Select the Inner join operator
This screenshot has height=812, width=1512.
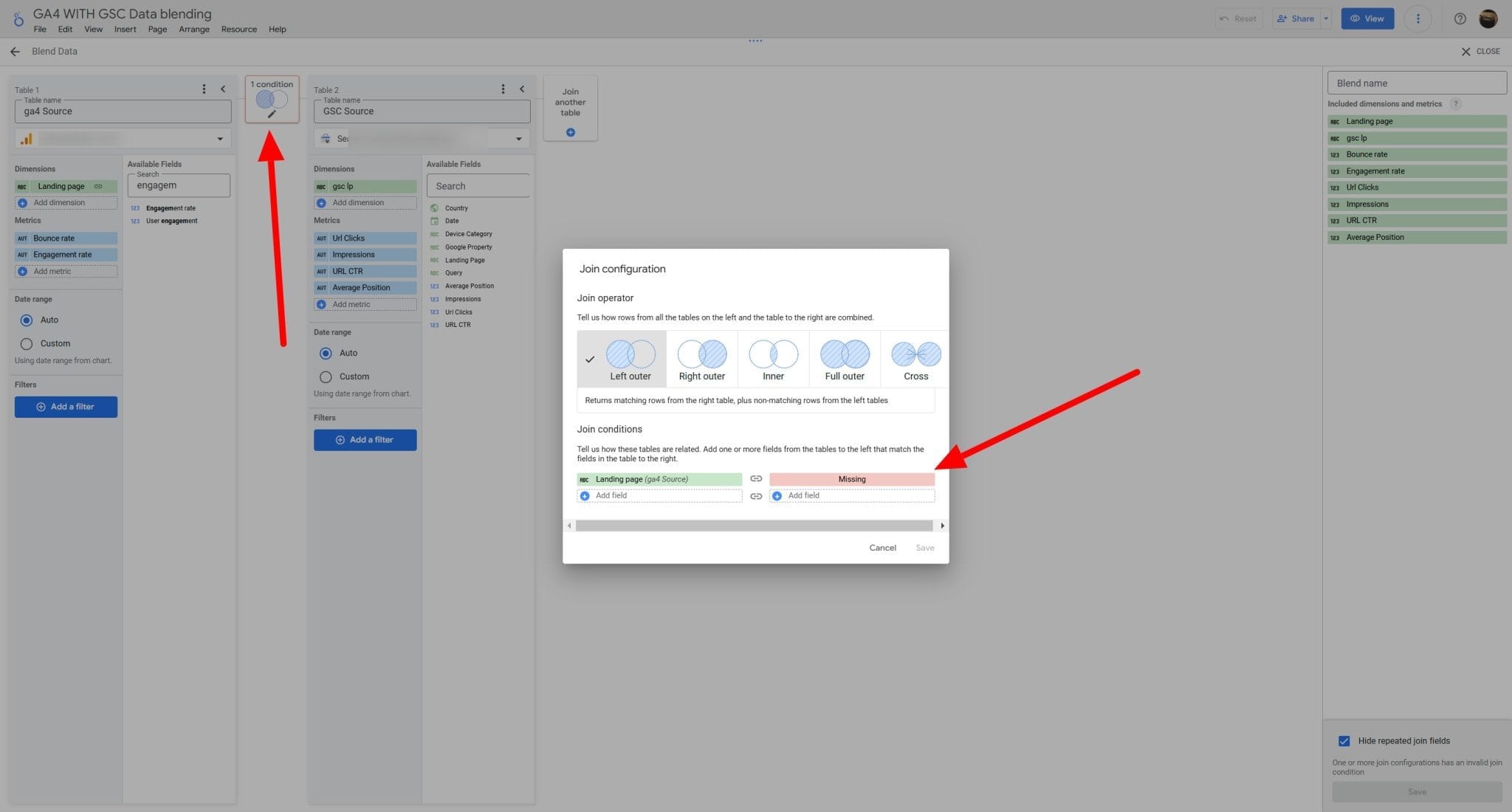[x=772, y=358]
